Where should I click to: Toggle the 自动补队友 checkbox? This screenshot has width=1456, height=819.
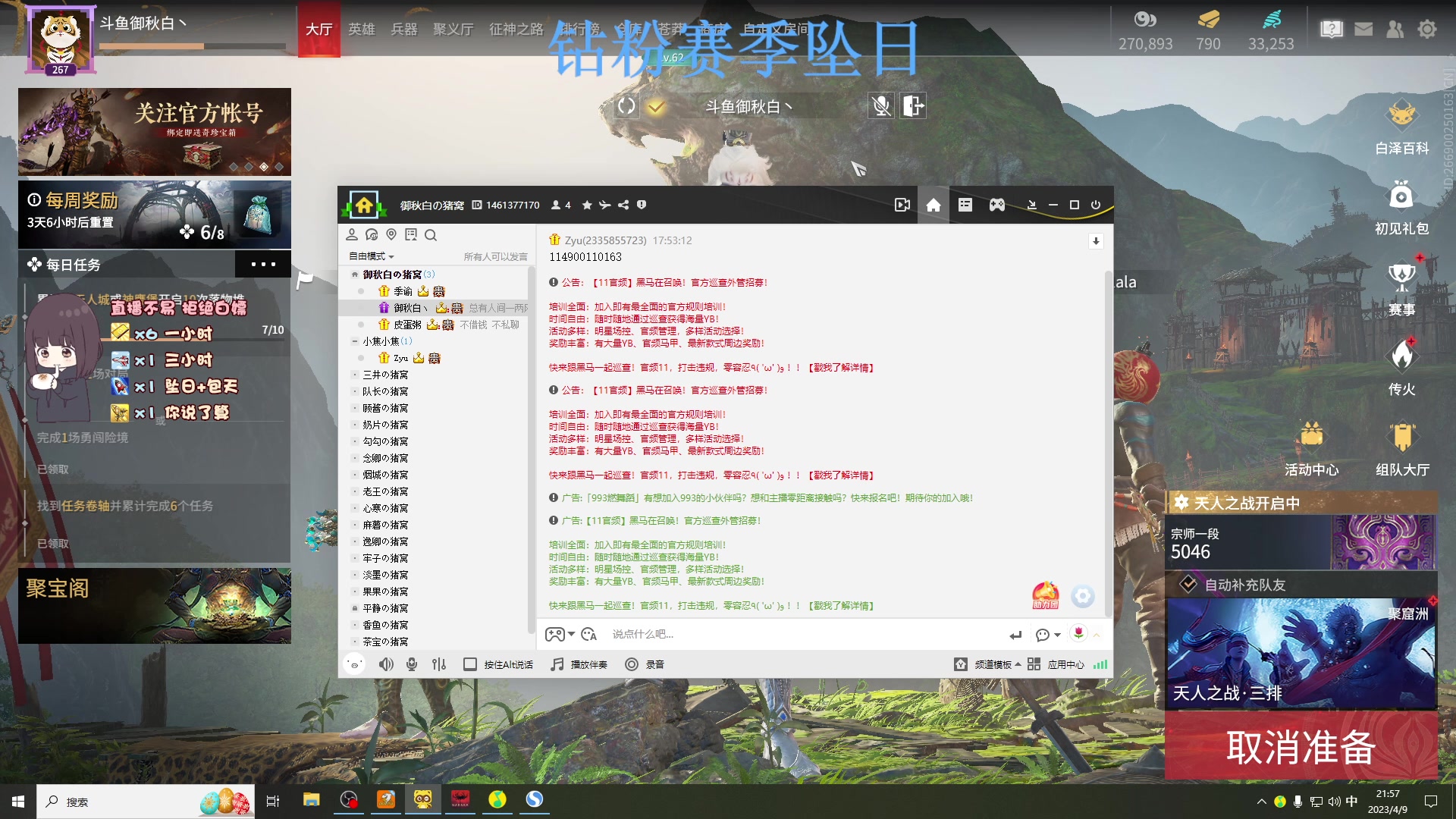(1188, 585)
